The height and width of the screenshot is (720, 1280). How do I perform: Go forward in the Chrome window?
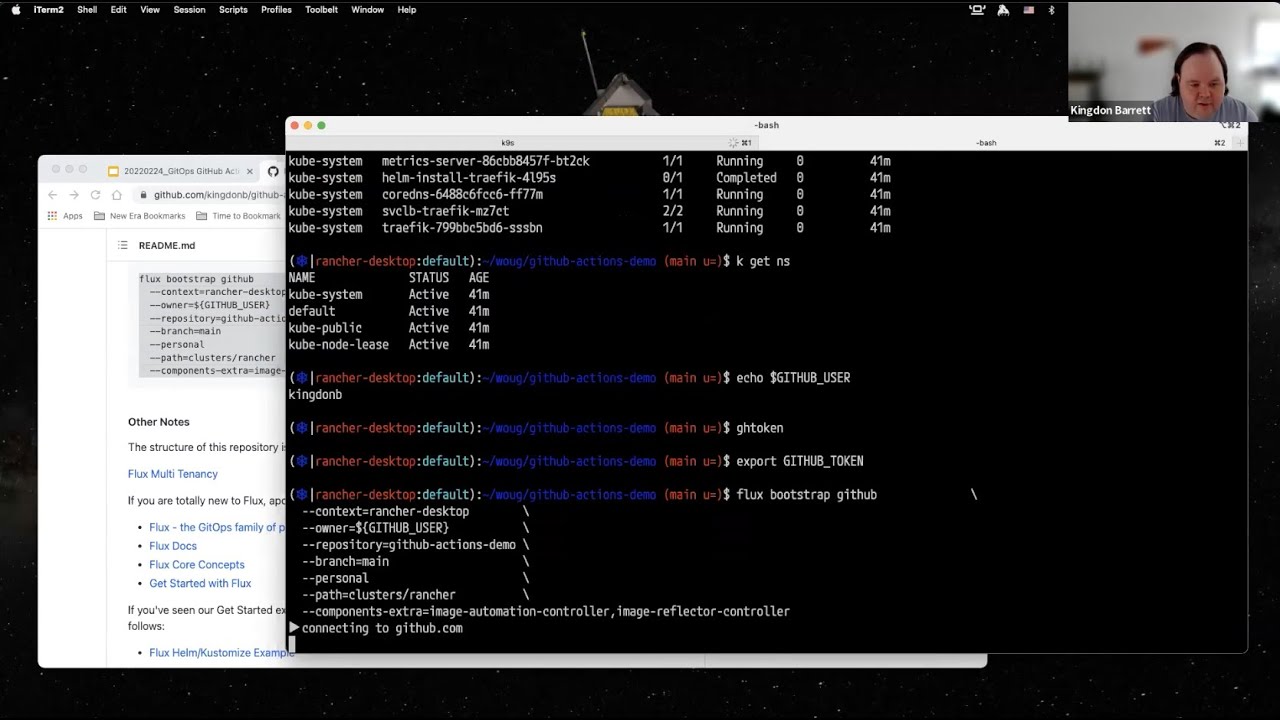pyautogui.click(x=73, y=195)
